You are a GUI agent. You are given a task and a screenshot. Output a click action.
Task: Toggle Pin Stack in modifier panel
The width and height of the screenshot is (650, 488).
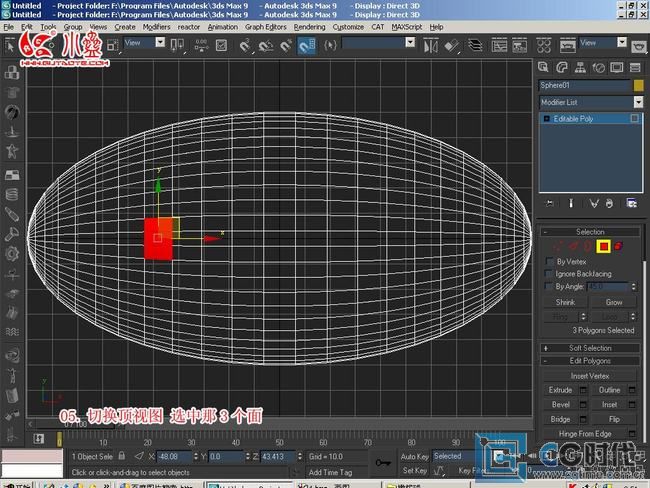pyautogui.click(x=549, y=203)
